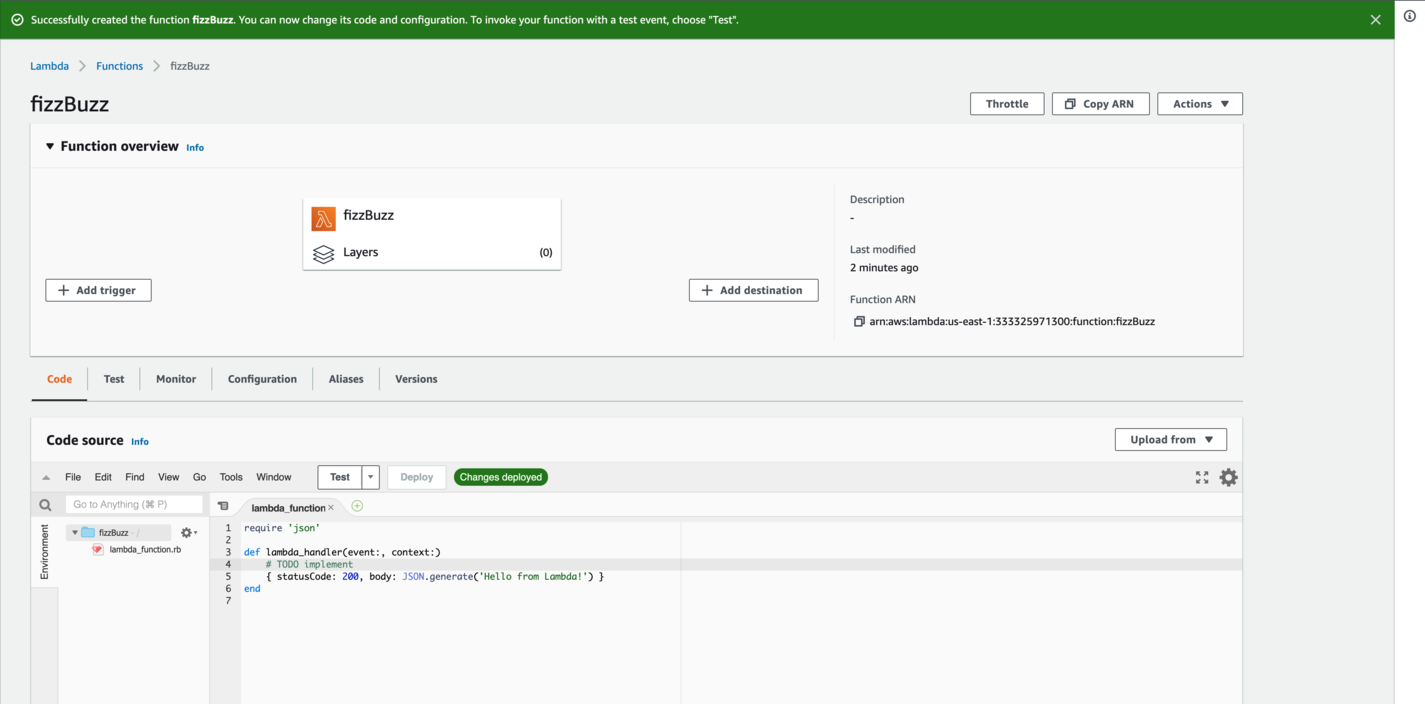Click the gear icon next to the fizzBuzz folder
The height and width of the screenshot is (704, 1425).
[186, 532]
